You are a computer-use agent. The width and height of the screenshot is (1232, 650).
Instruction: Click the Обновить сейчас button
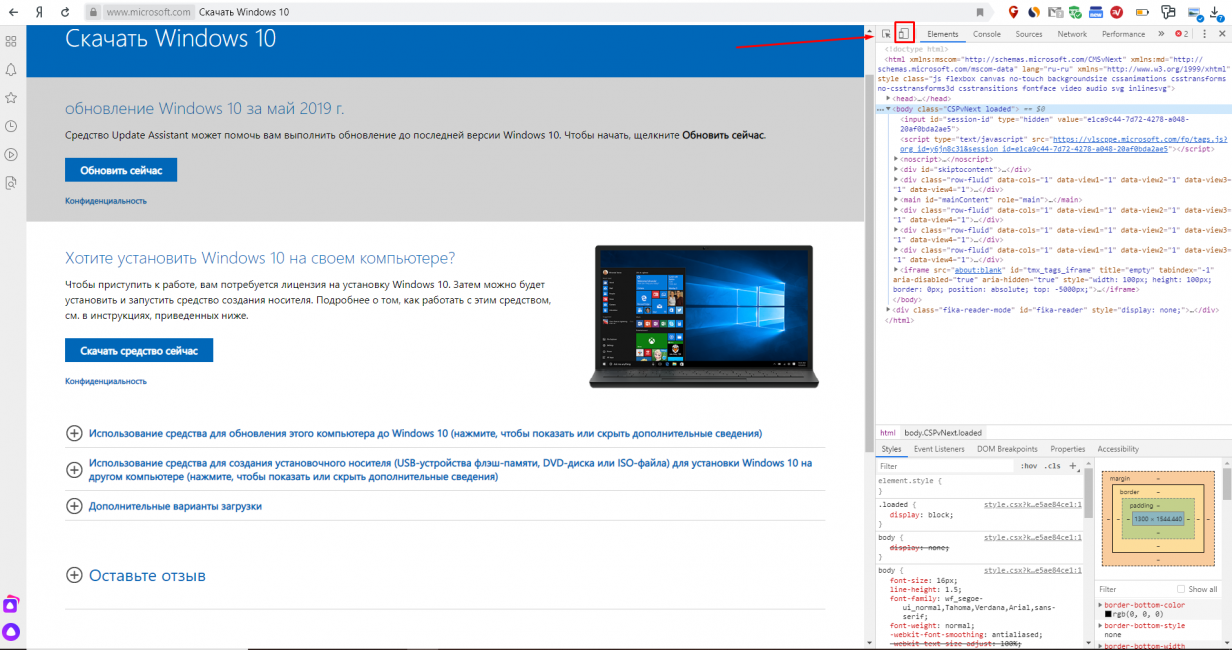(121, 169)
